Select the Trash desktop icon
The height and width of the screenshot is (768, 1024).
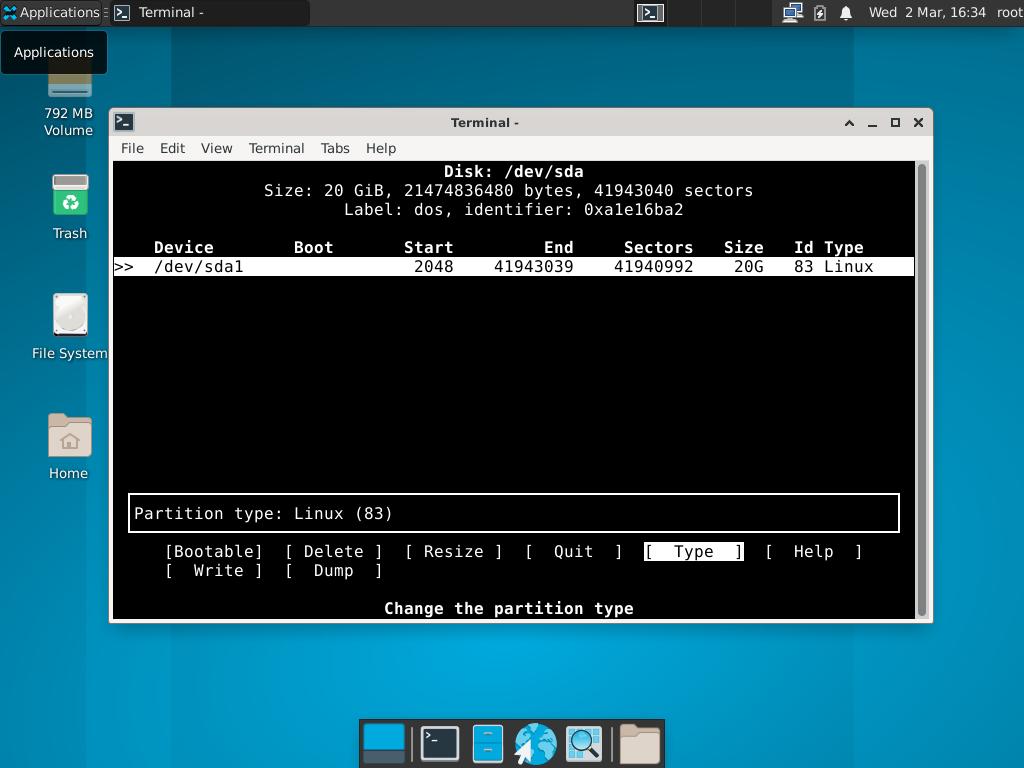pyautogui.click(x=70, y=207)
